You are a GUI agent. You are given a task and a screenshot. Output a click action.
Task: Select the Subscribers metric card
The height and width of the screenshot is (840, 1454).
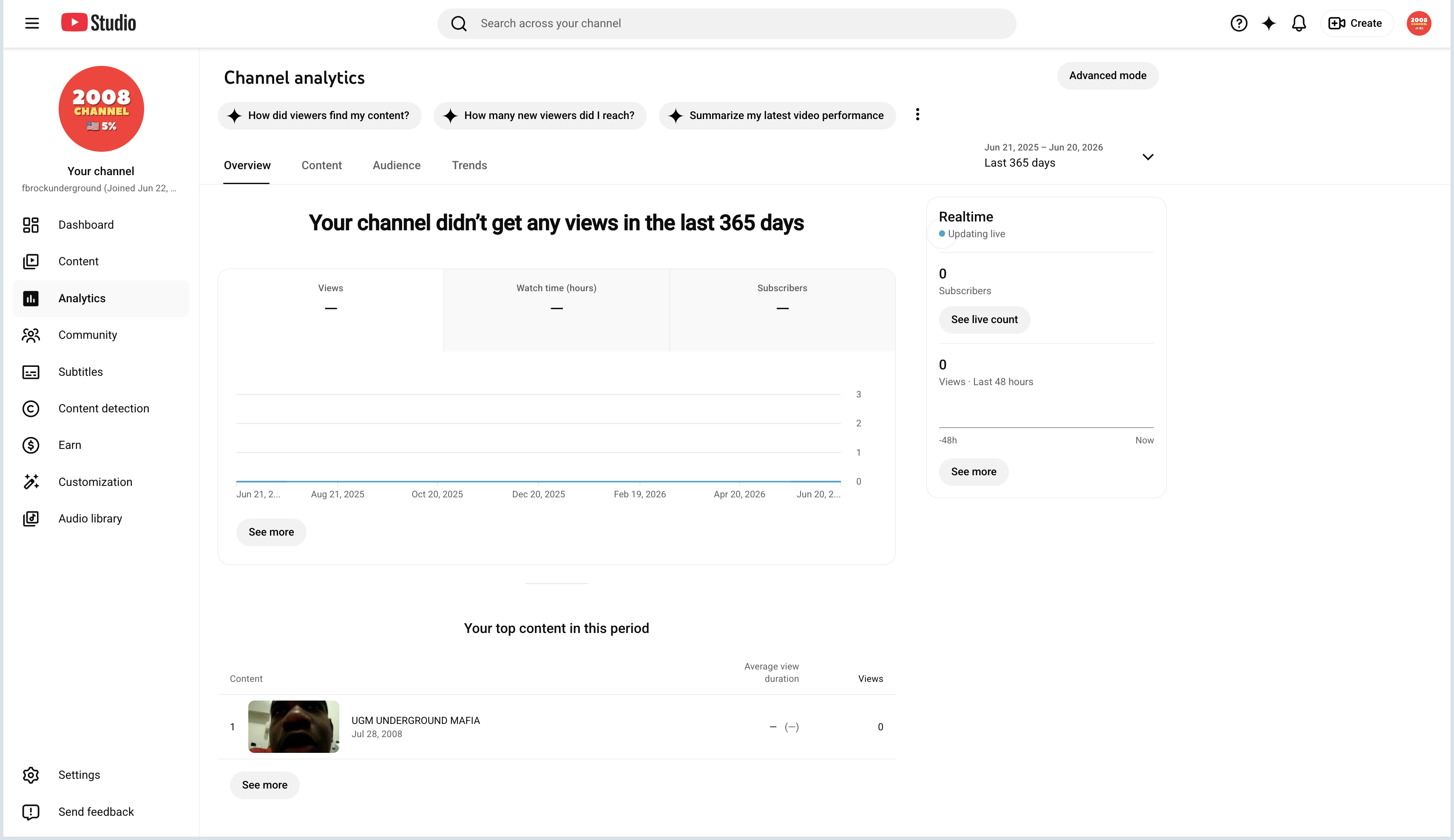click(x=782, y=310)
